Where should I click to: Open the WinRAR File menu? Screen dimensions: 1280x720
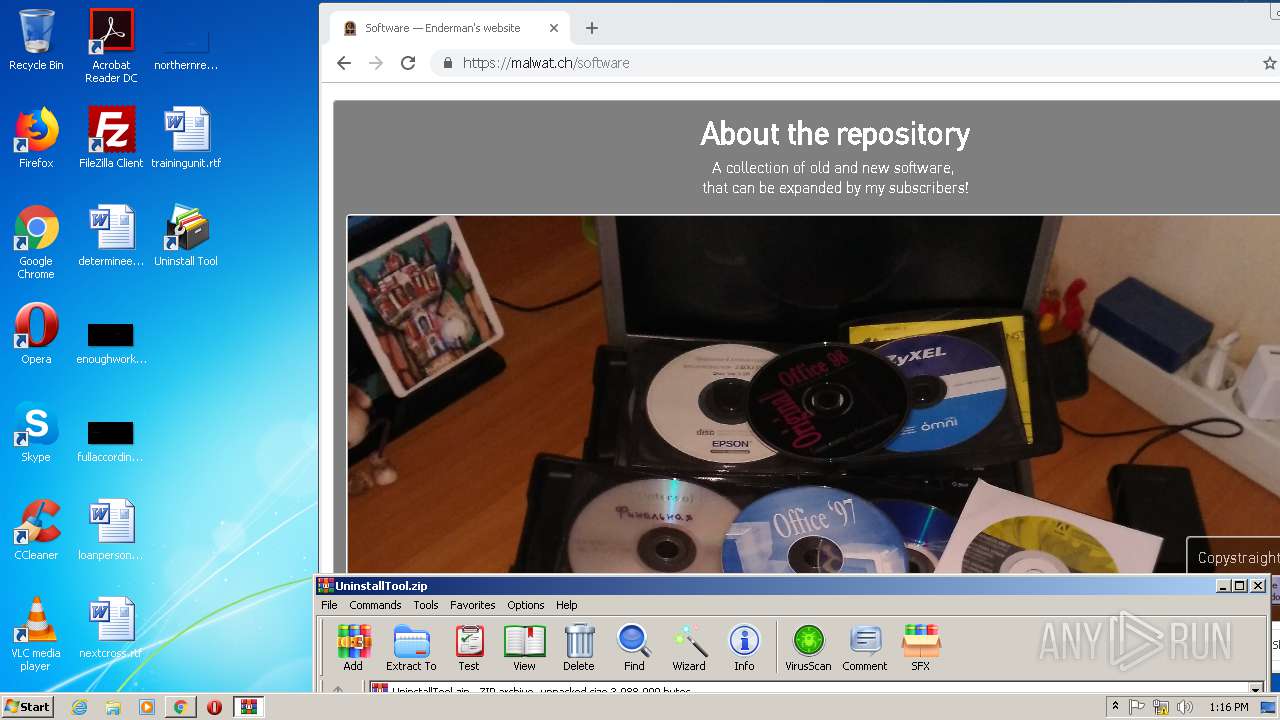[329, 605]
